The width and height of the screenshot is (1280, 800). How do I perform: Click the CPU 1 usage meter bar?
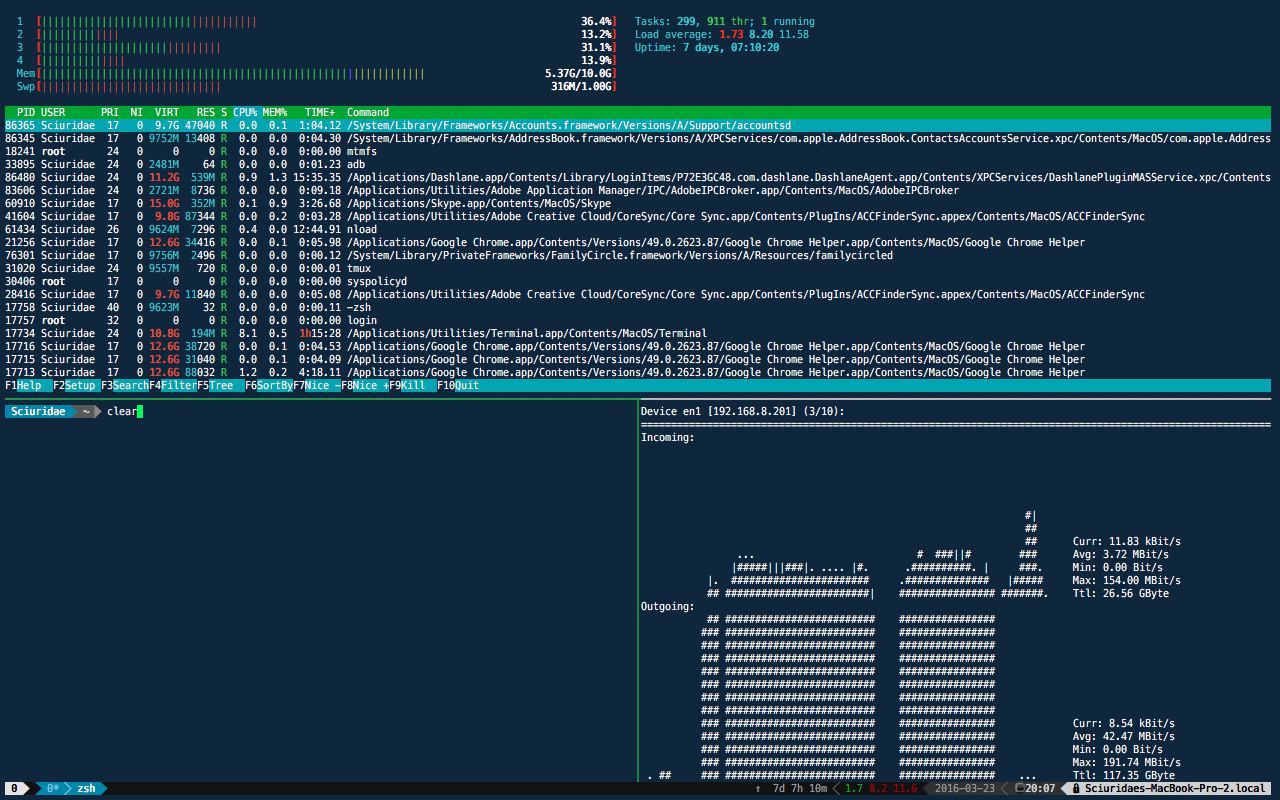[326, 21]
